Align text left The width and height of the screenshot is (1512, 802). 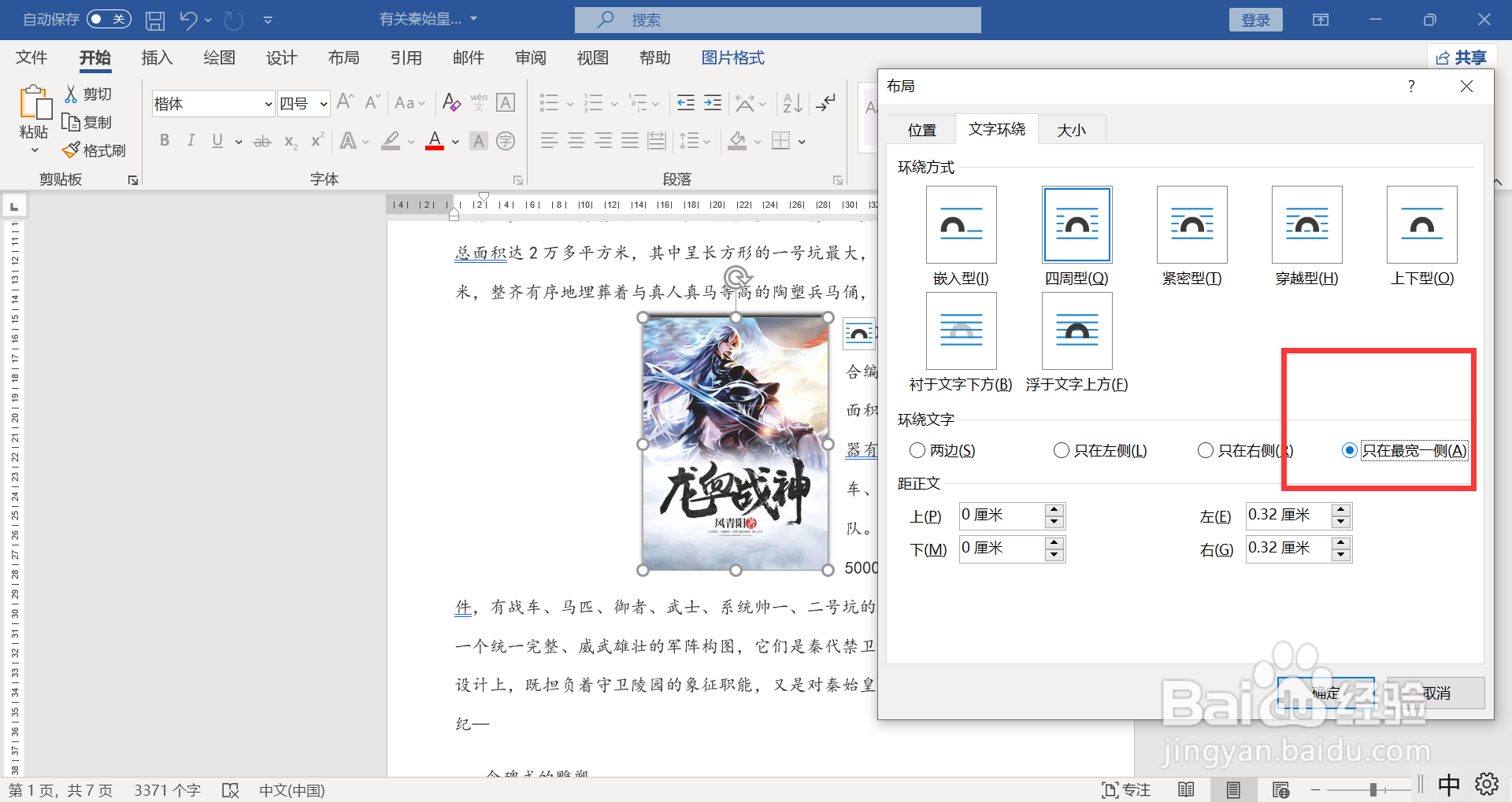pos(549,141)
